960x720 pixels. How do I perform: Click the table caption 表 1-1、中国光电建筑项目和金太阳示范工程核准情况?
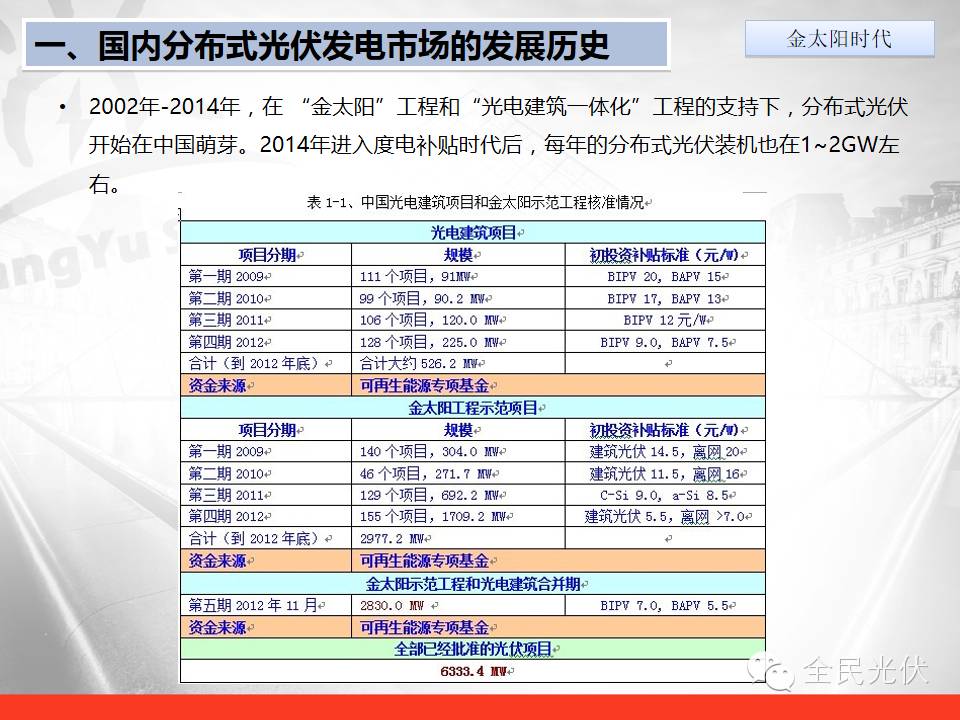[x=477, y=203]
